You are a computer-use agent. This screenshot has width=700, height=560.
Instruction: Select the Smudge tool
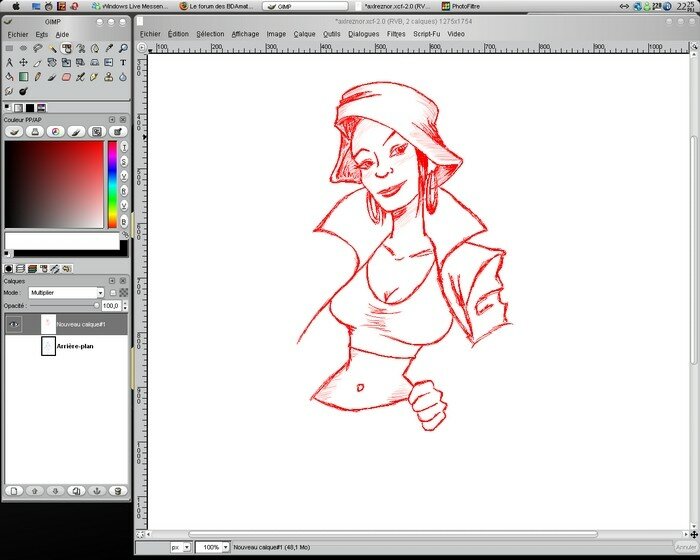click(9, 91)
